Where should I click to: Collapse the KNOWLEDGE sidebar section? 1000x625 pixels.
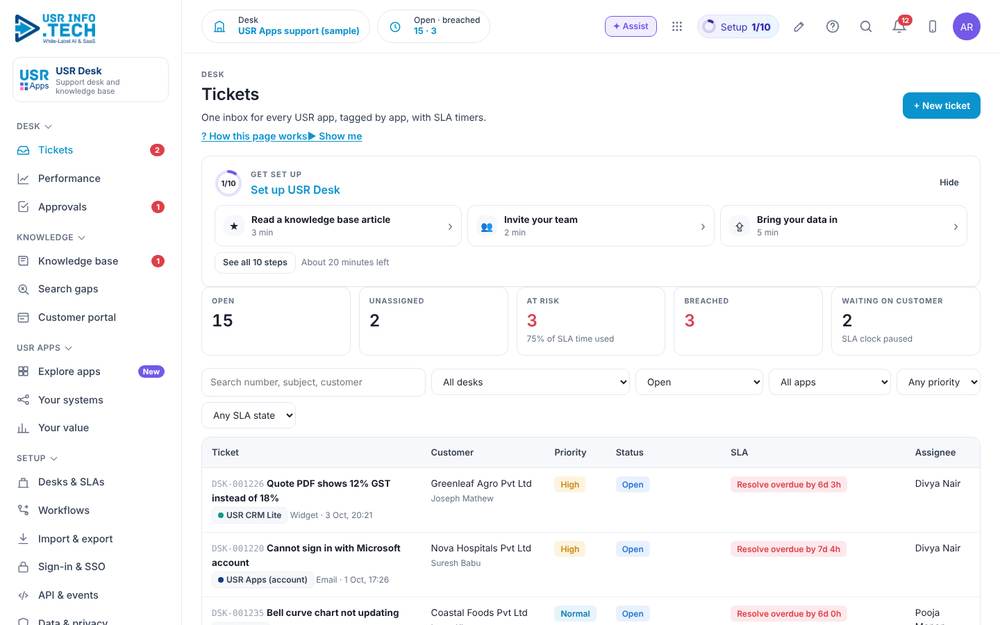point(51,237)
